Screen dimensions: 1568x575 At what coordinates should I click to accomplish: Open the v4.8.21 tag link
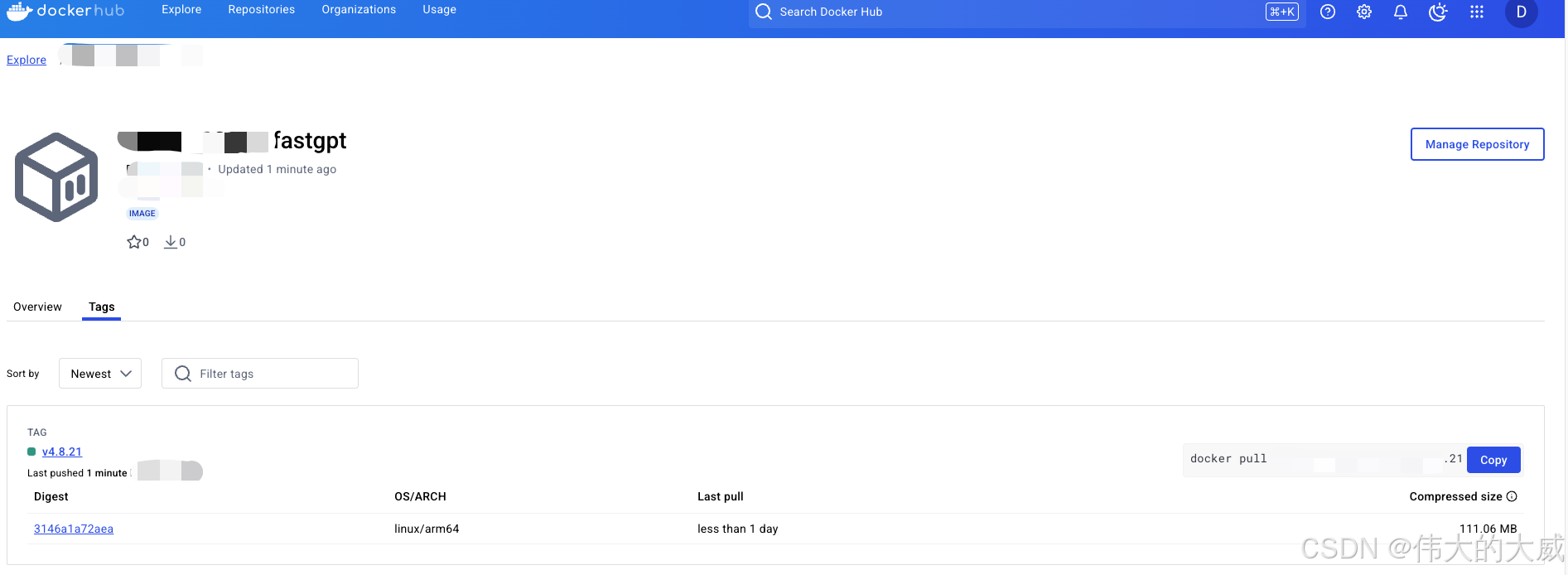(x=62, y=452)
